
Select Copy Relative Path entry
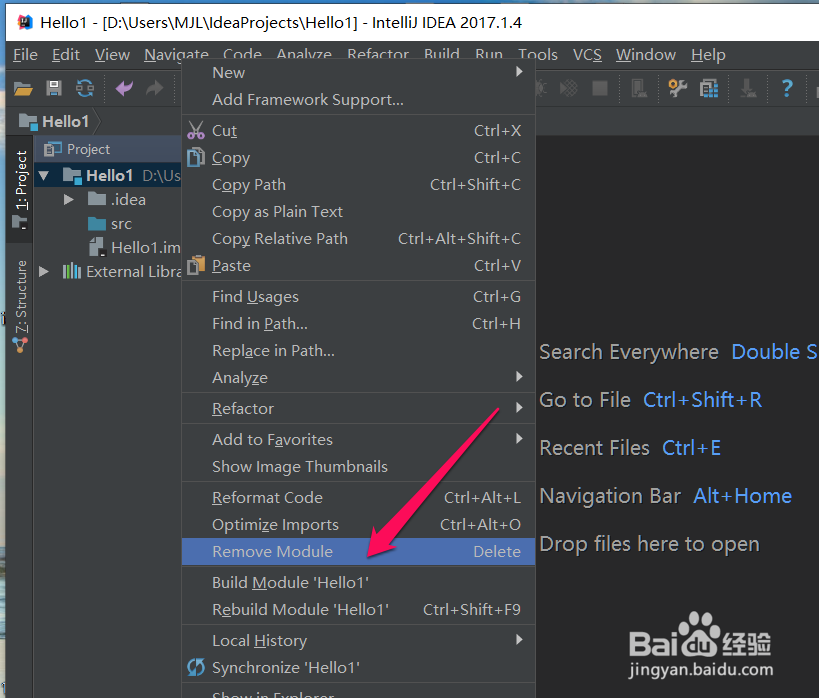click(358, 239)
